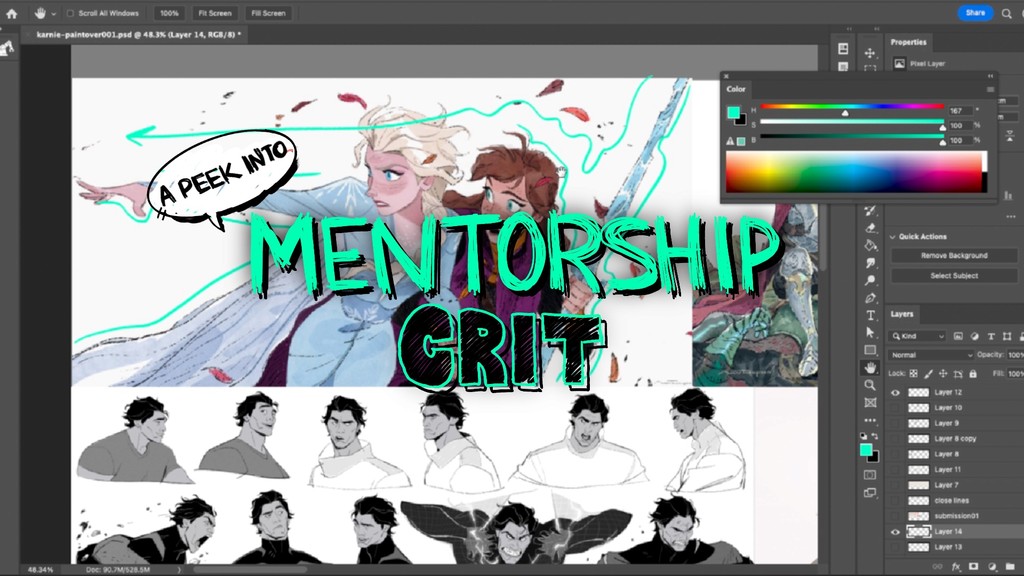Screen dimensions: 1024x576
Task: Link layers chain icon
Action: (938, 566)
